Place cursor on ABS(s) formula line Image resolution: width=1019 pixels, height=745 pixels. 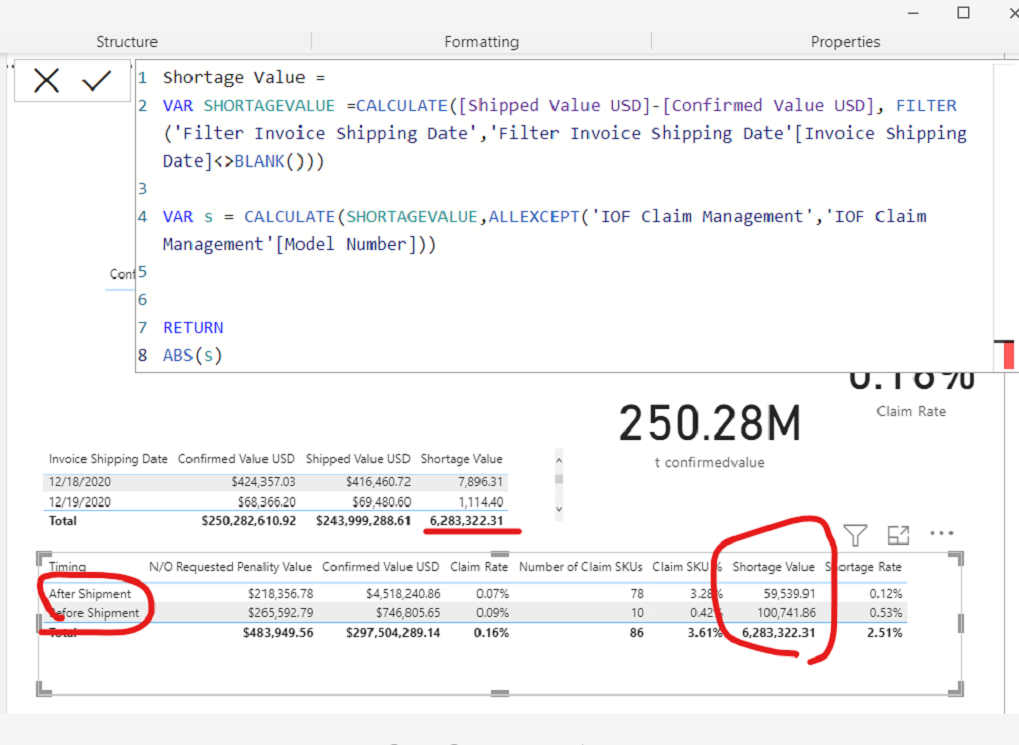click(x=192, y=356)
